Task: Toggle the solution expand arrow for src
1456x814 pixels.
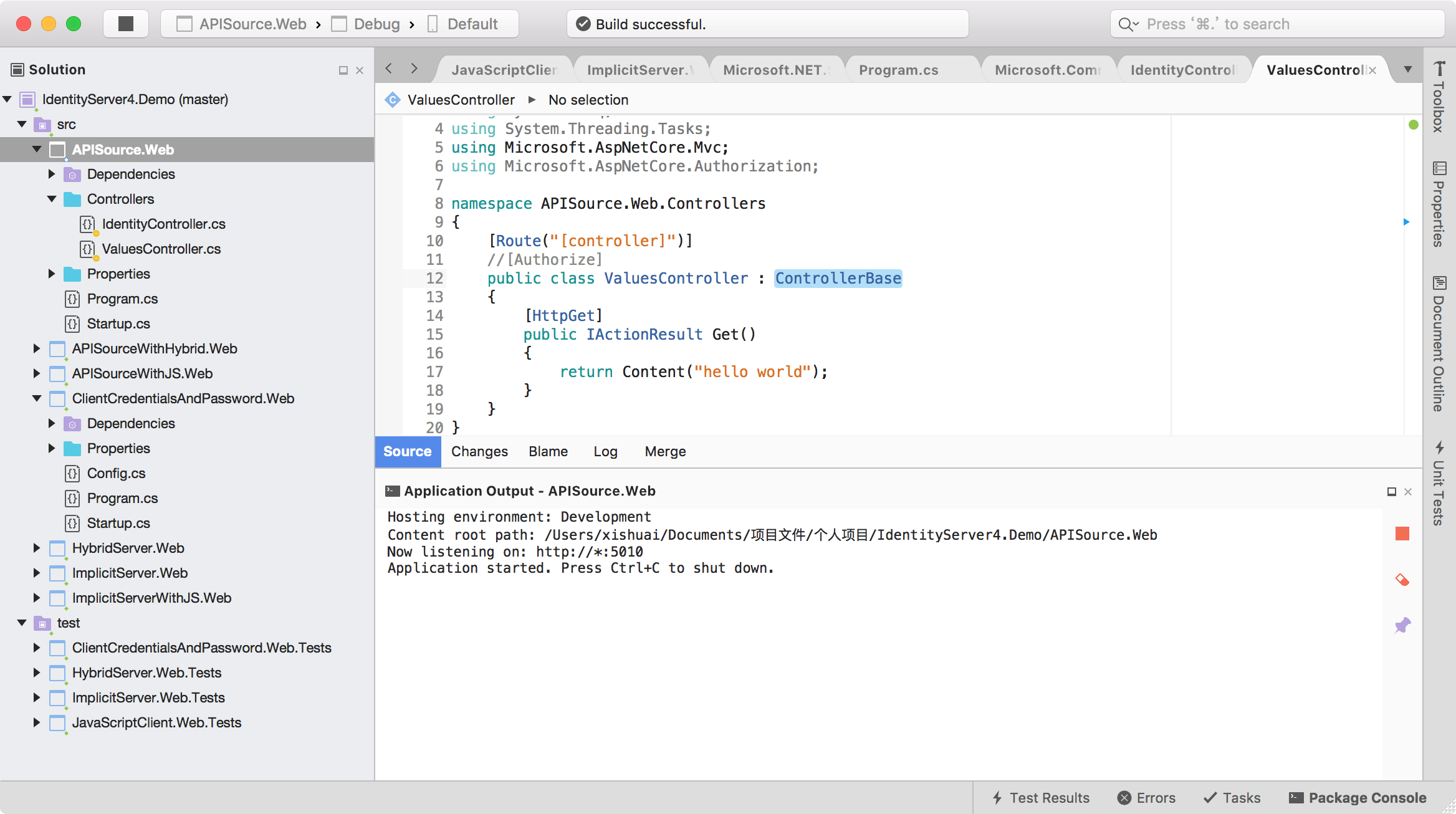Action: coord(22,124)
